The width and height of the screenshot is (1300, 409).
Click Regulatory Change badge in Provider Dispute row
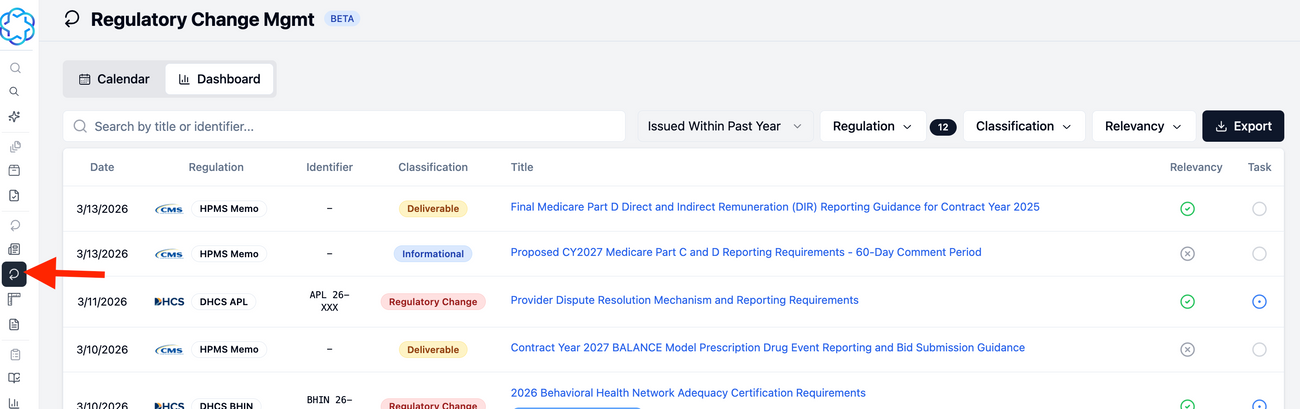(433, 301)
